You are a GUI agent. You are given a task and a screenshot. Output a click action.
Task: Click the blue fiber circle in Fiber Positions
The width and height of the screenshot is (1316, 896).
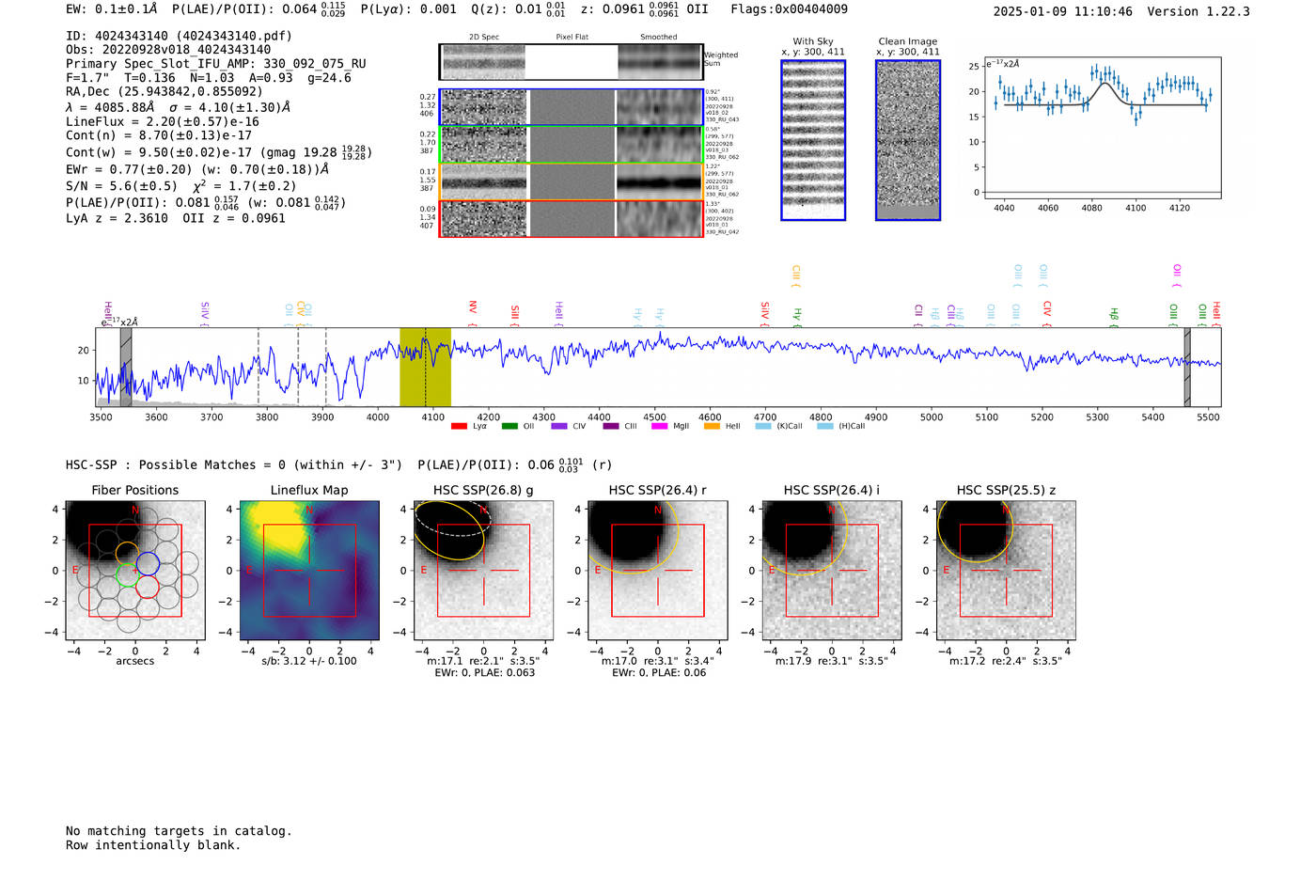click(148, 564)
